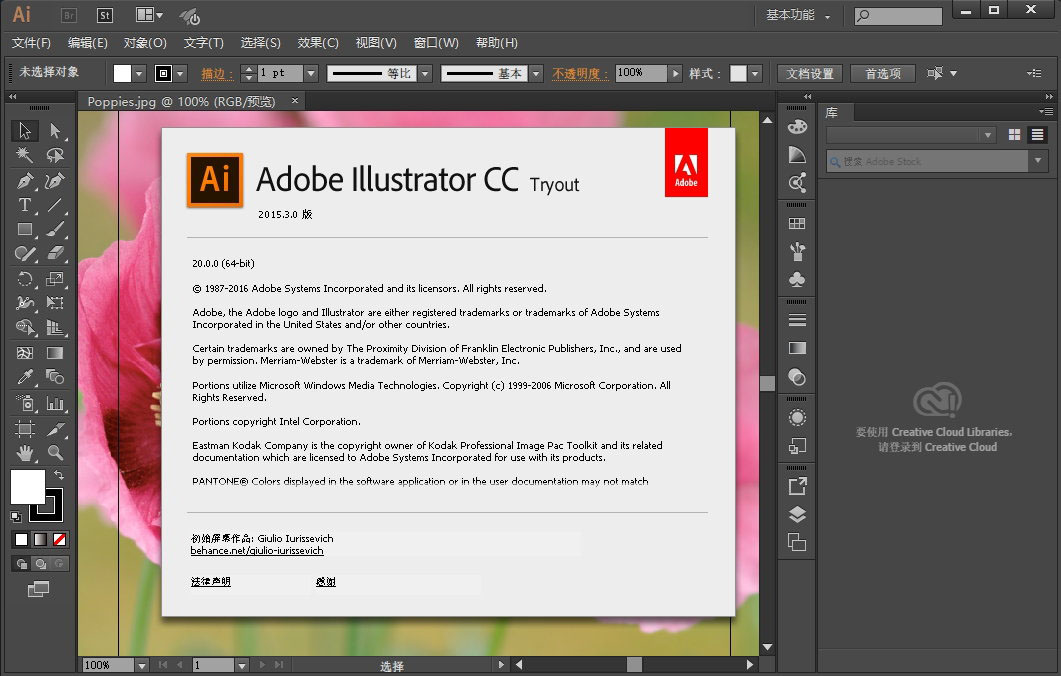
Task: Open the Swatches grid panel icon
Action: click(x=797, y=223)
